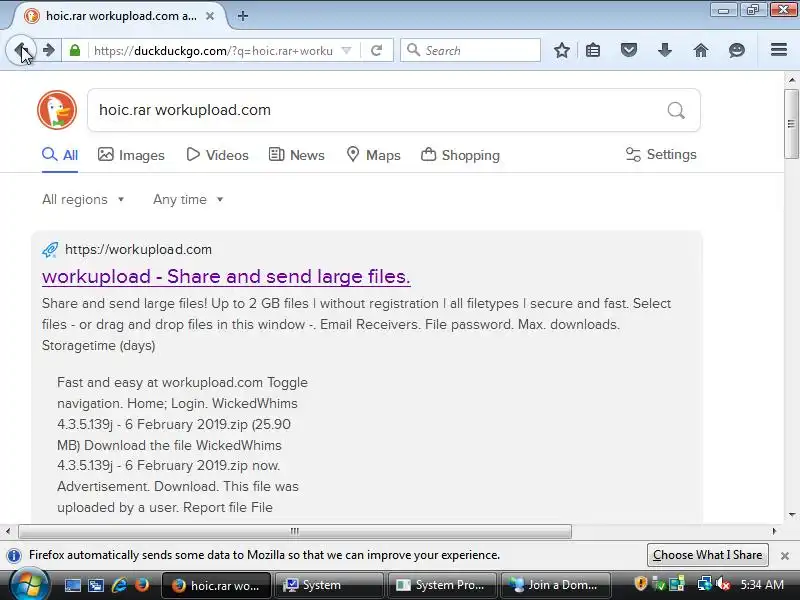Expand the All regions dropdown
This screenshot has width=800, height=600.
tap(83, 199)
